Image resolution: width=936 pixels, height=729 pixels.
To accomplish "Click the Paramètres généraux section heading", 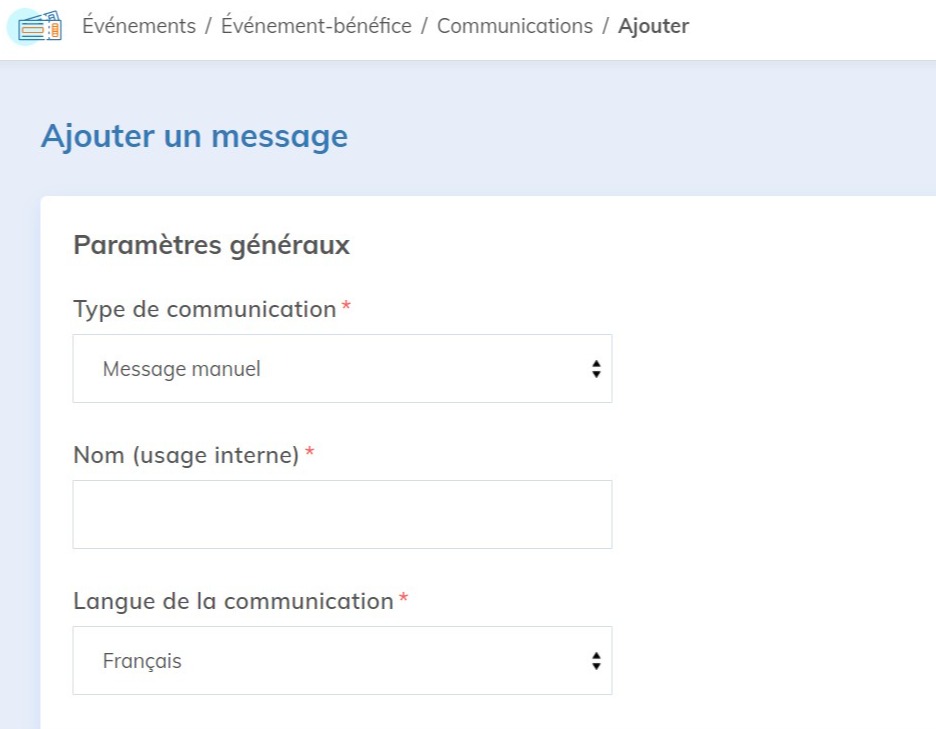I will tap(210, 245).
